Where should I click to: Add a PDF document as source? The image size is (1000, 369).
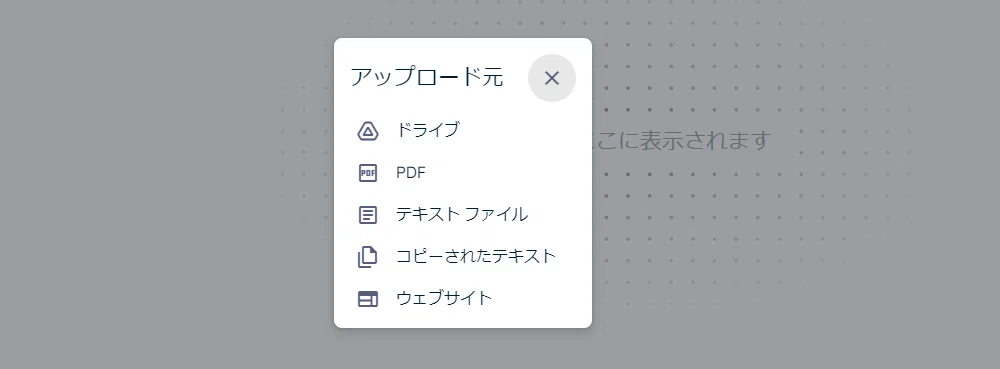(463, 173)
